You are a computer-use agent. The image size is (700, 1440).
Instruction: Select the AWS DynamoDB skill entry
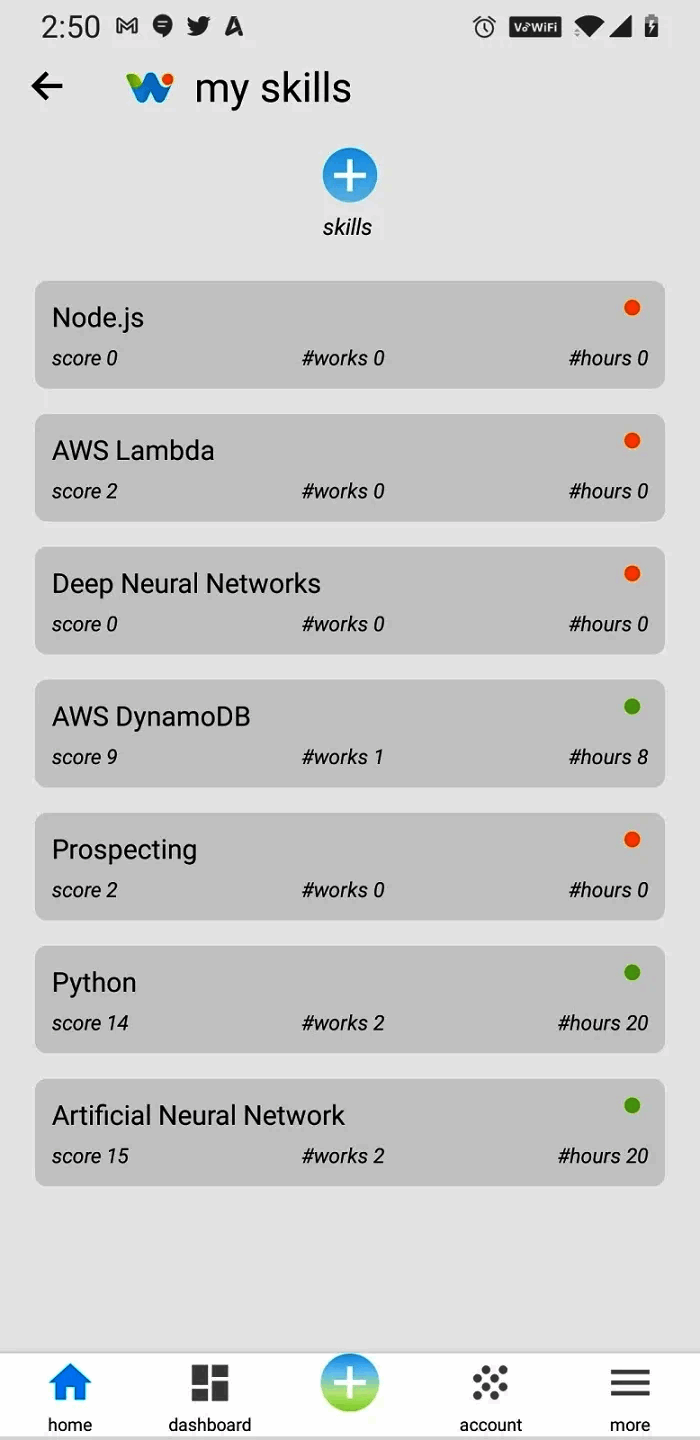pos(349,734)
